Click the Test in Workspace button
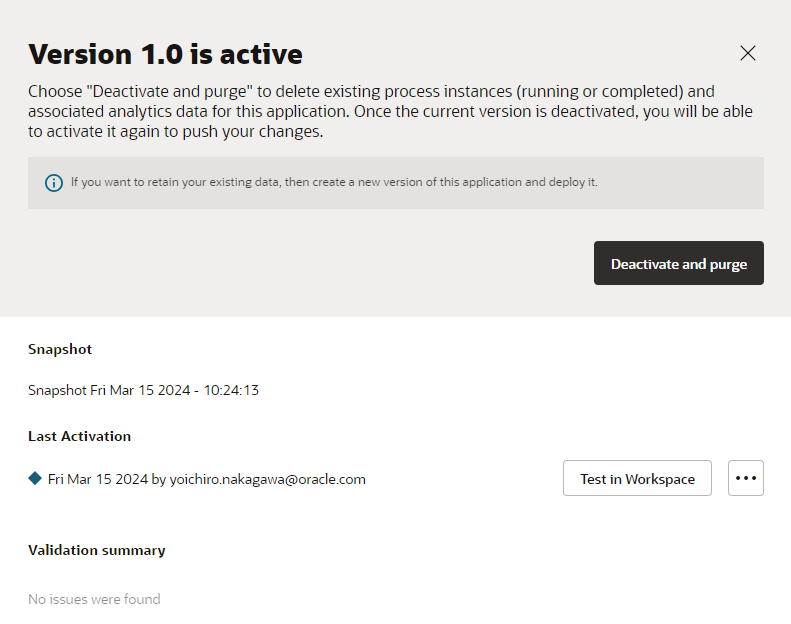Image resolution: width=791 pixels, height=624 pixels. coord(637,478)
